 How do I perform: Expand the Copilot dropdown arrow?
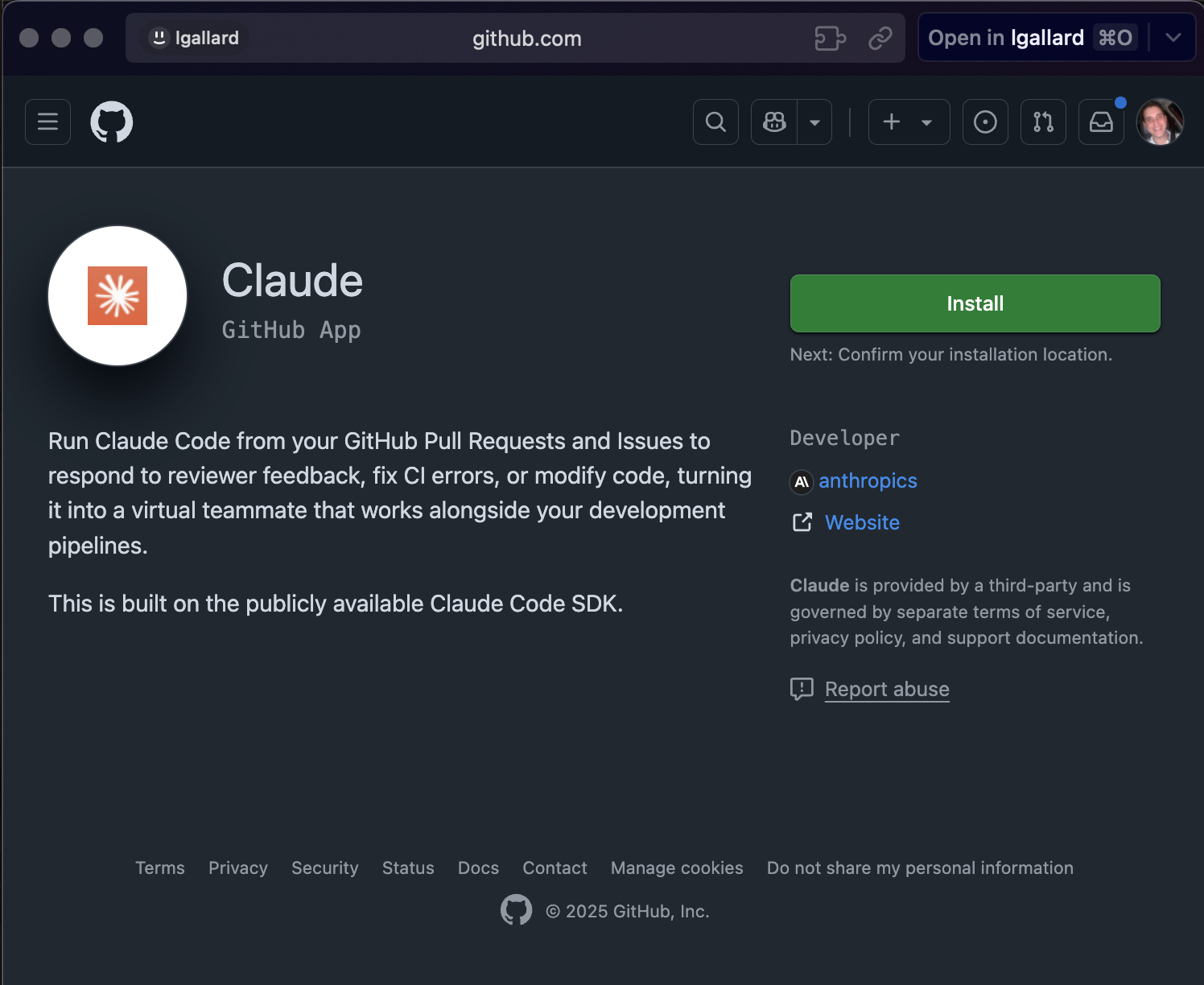(x=814, y=122)
